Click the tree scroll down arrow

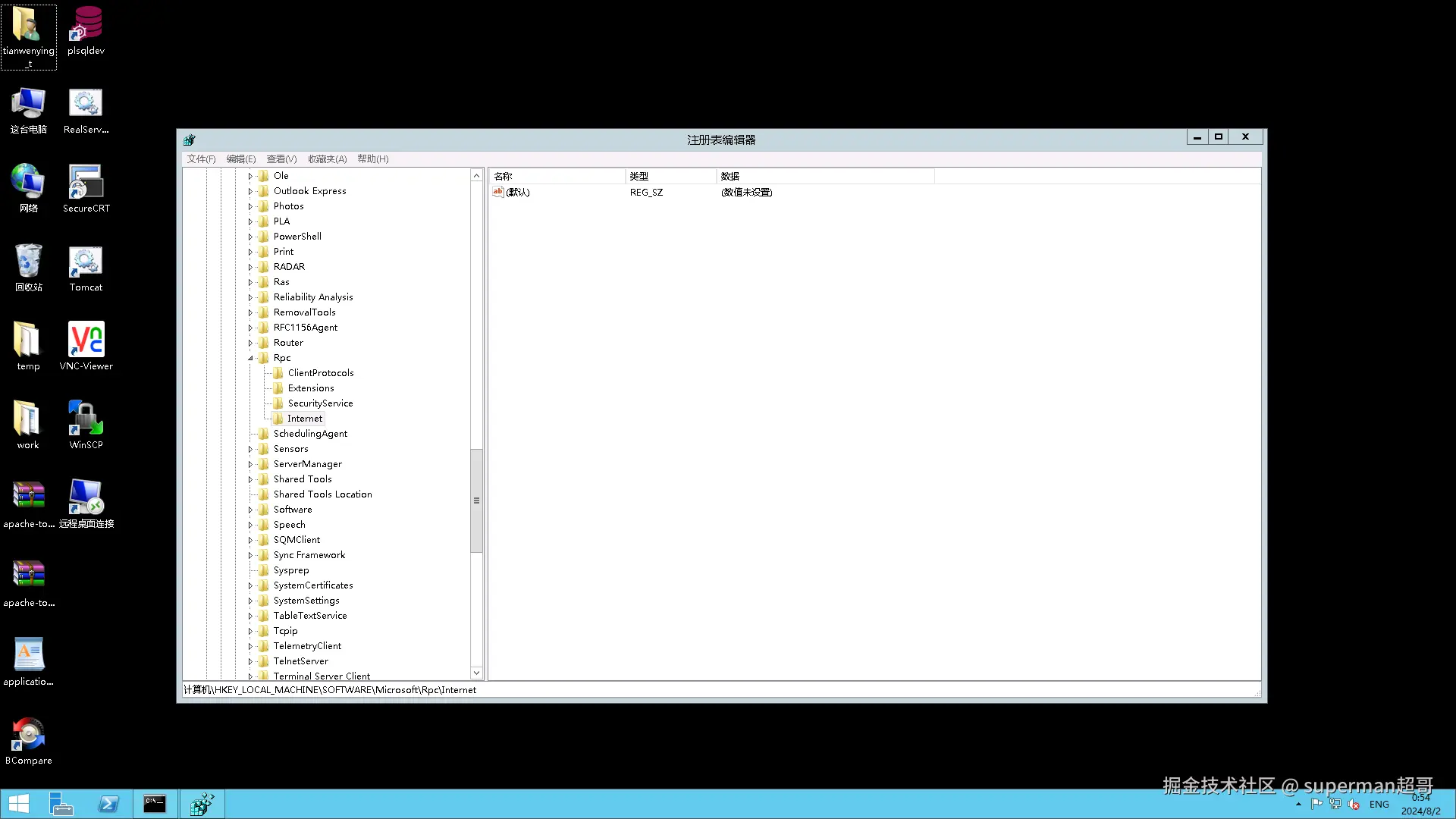[x=476, y=673]
